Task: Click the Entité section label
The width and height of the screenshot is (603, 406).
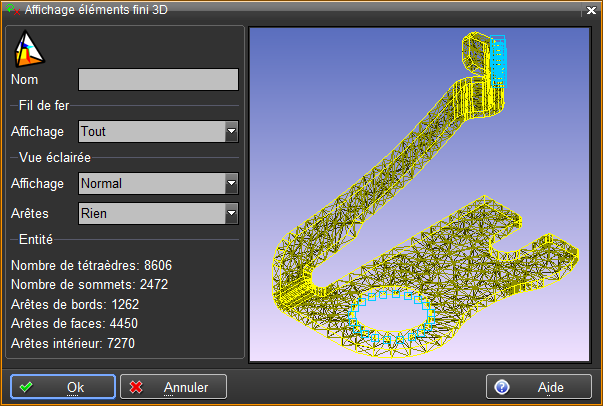Action: [36, 240]
